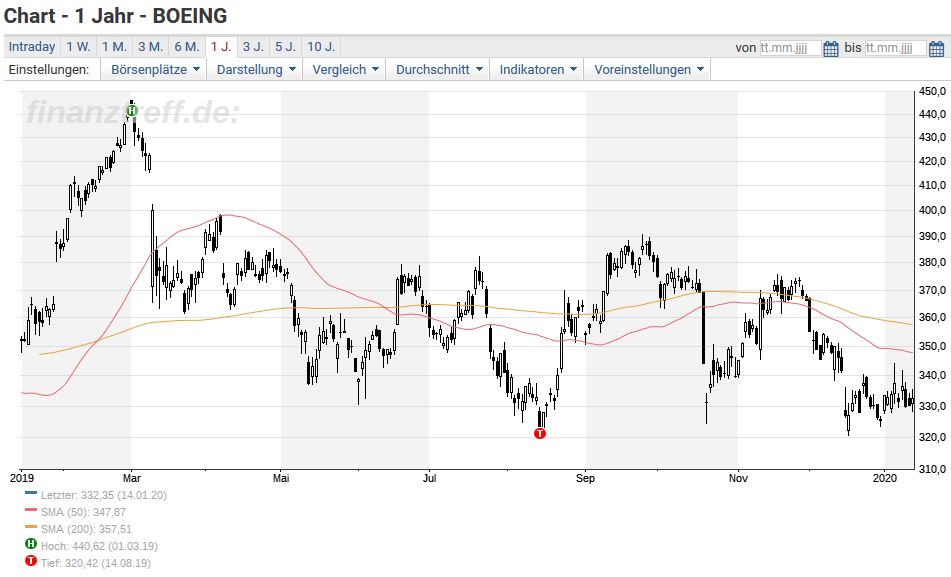Focus the 'von' date input field
Viewport: 951px width, 577px height.
click(x=790, y=48)
